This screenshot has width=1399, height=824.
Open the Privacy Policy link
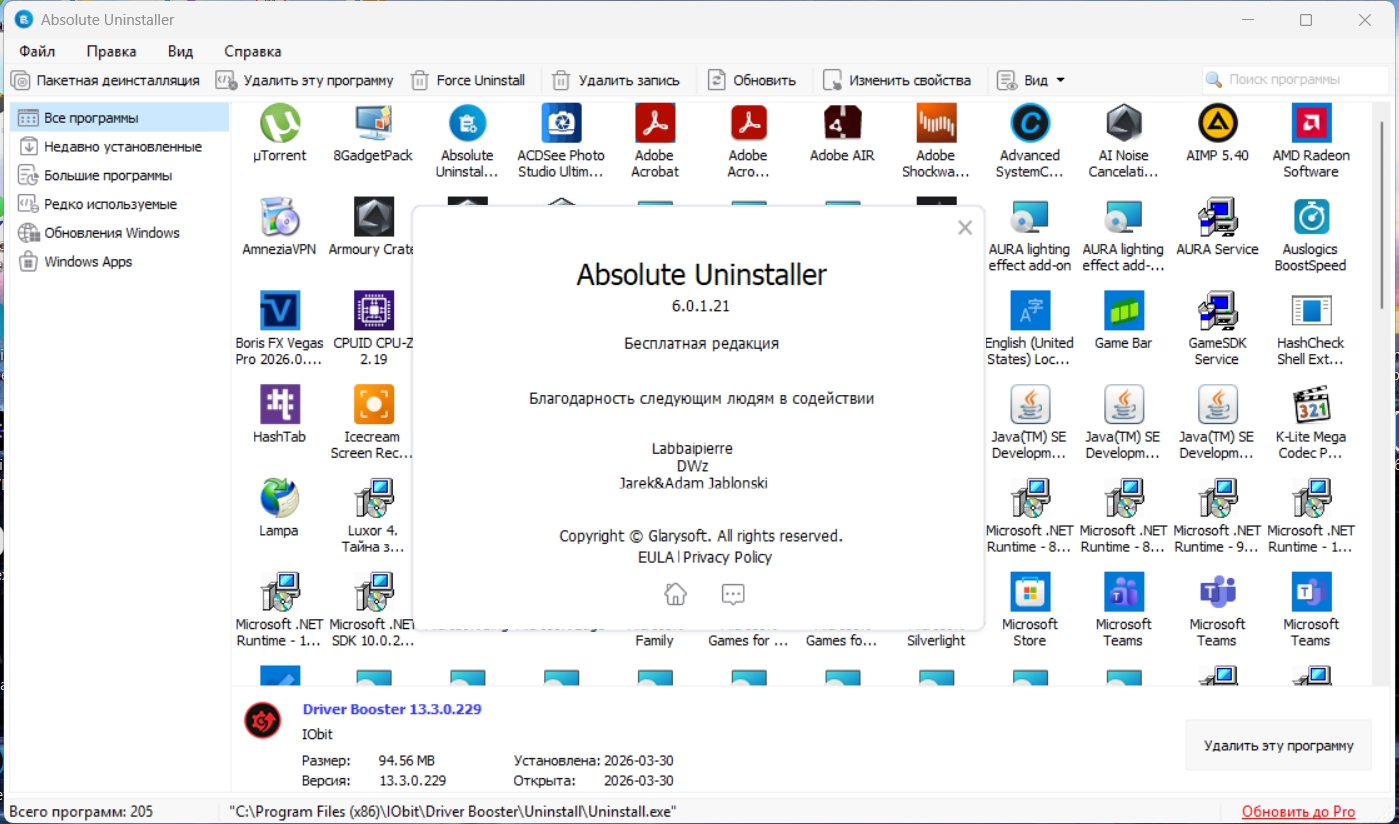click(727, 557)
